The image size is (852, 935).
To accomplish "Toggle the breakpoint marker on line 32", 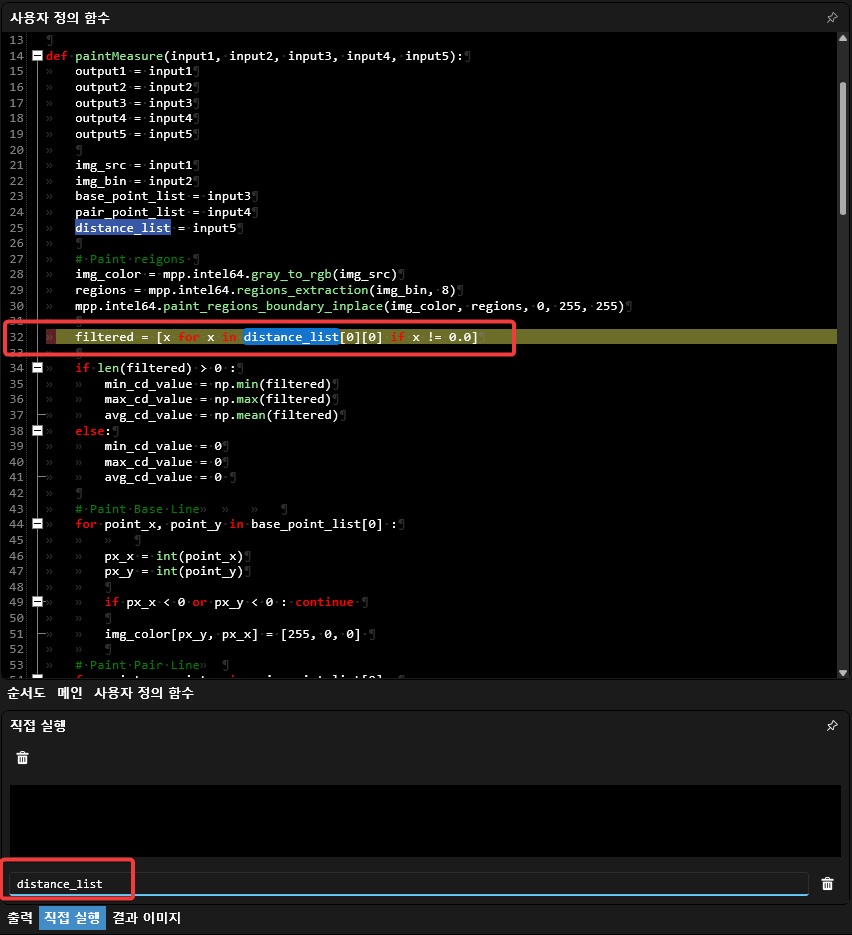I will click(x=48, y=337).
